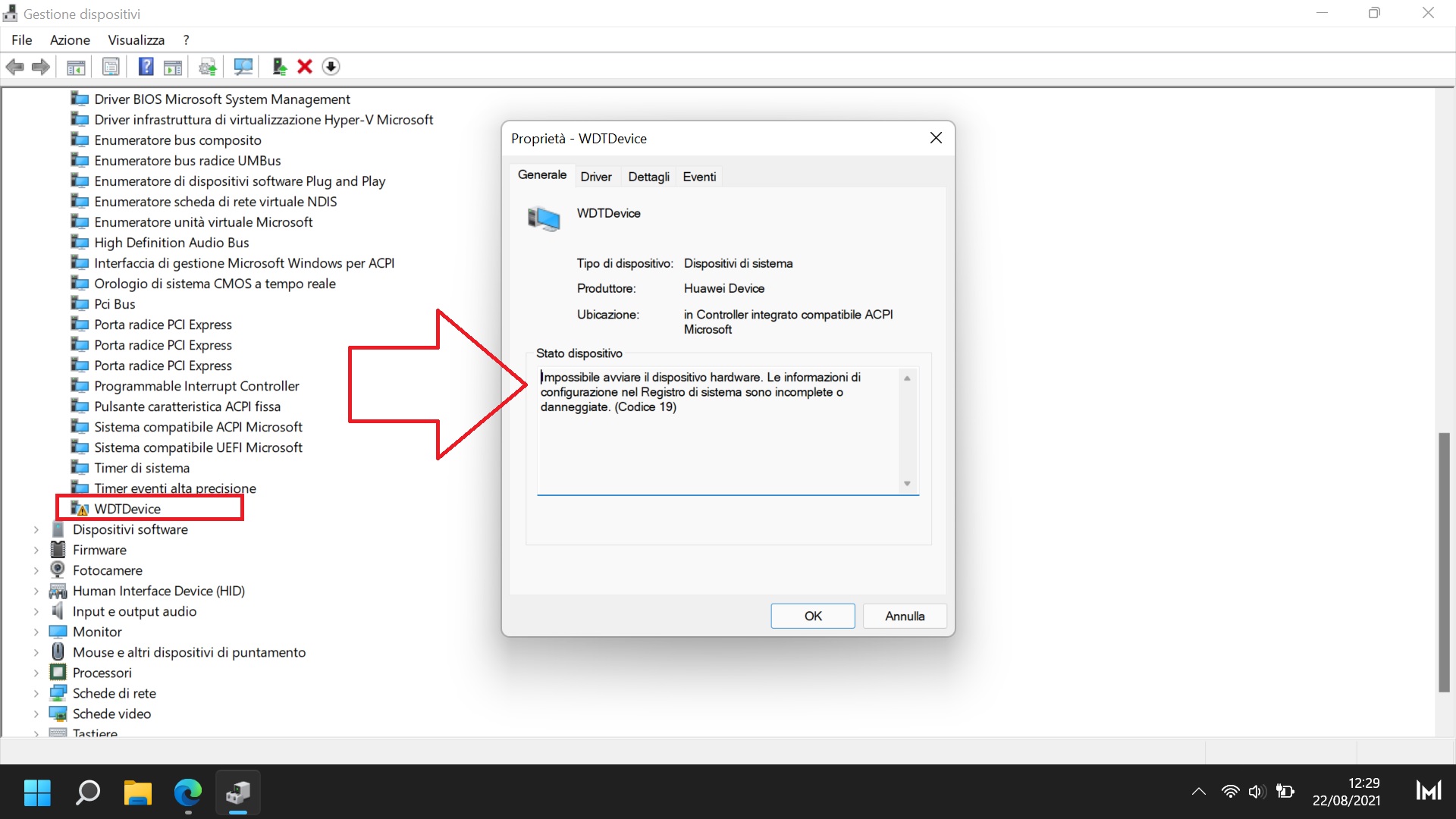Select the WDTDevice tree item

point(127,509)
